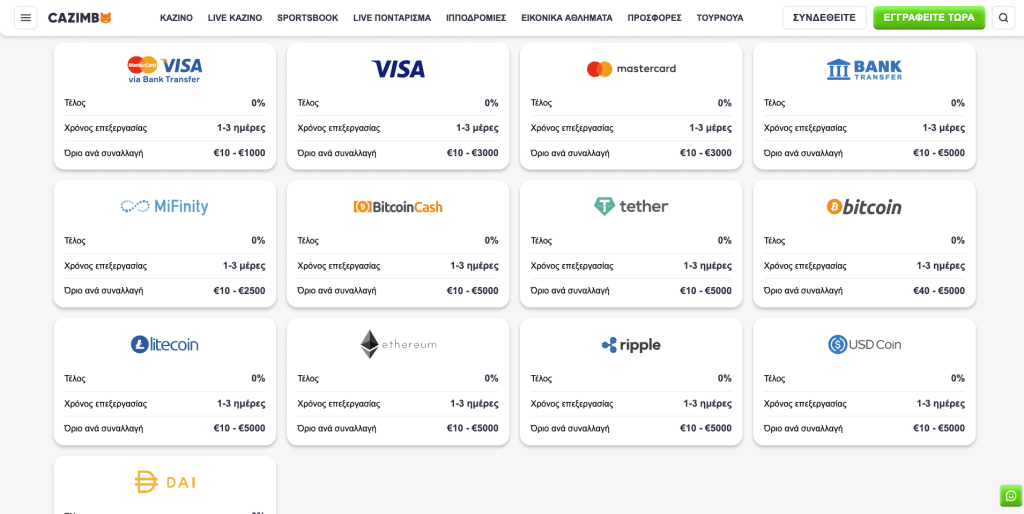Open the ΤΟΥΡΝΟΥΑ menu item
This screenshot has width=1024, height=514.
tap(720, 18)
